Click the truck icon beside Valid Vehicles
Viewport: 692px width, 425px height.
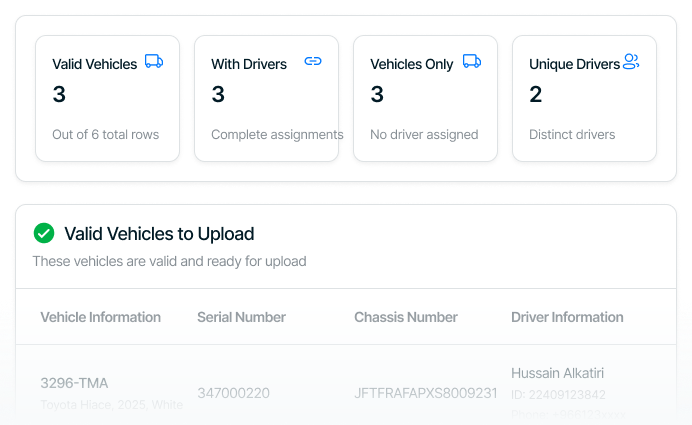153,61
